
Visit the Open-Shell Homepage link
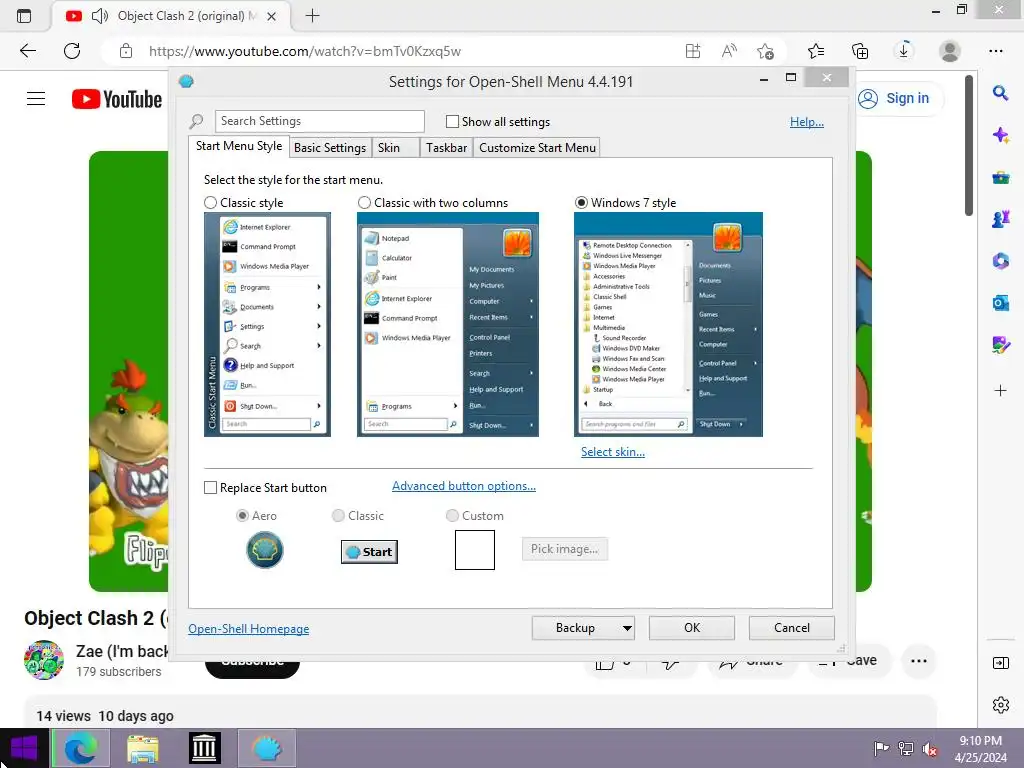point(249,629)
